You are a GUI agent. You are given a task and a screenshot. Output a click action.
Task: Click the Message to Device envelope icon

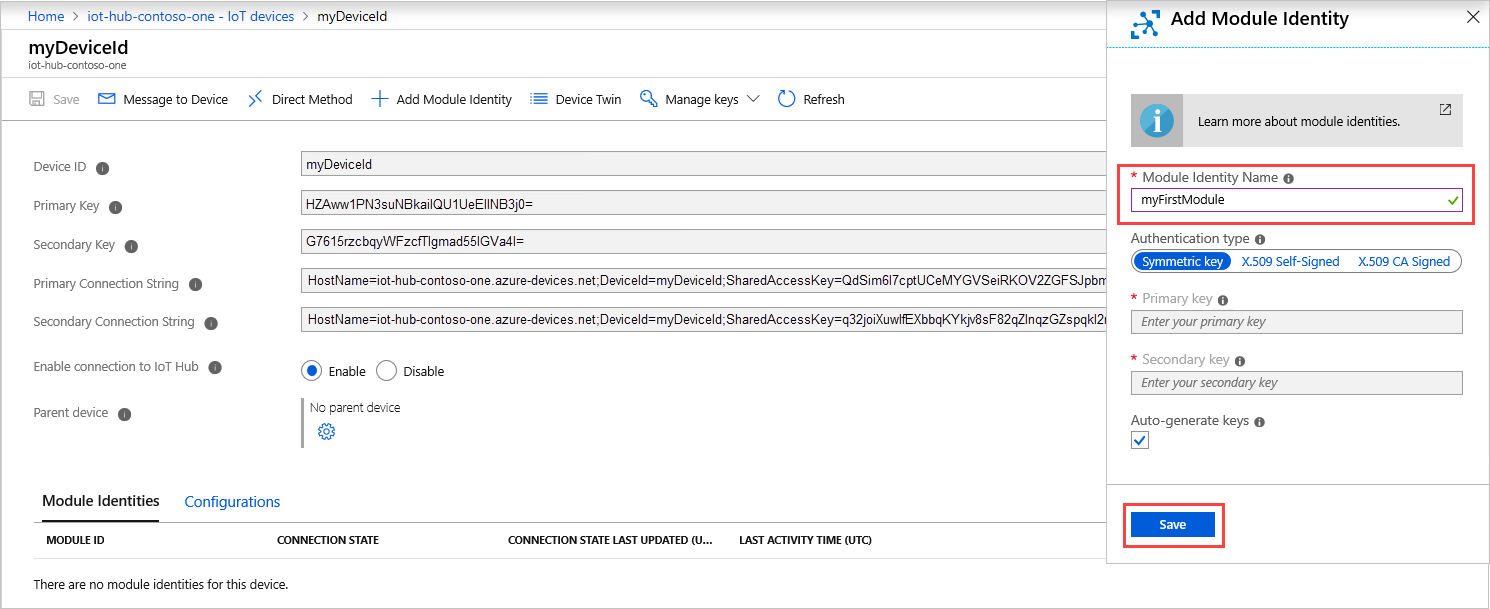click(107, 99)
